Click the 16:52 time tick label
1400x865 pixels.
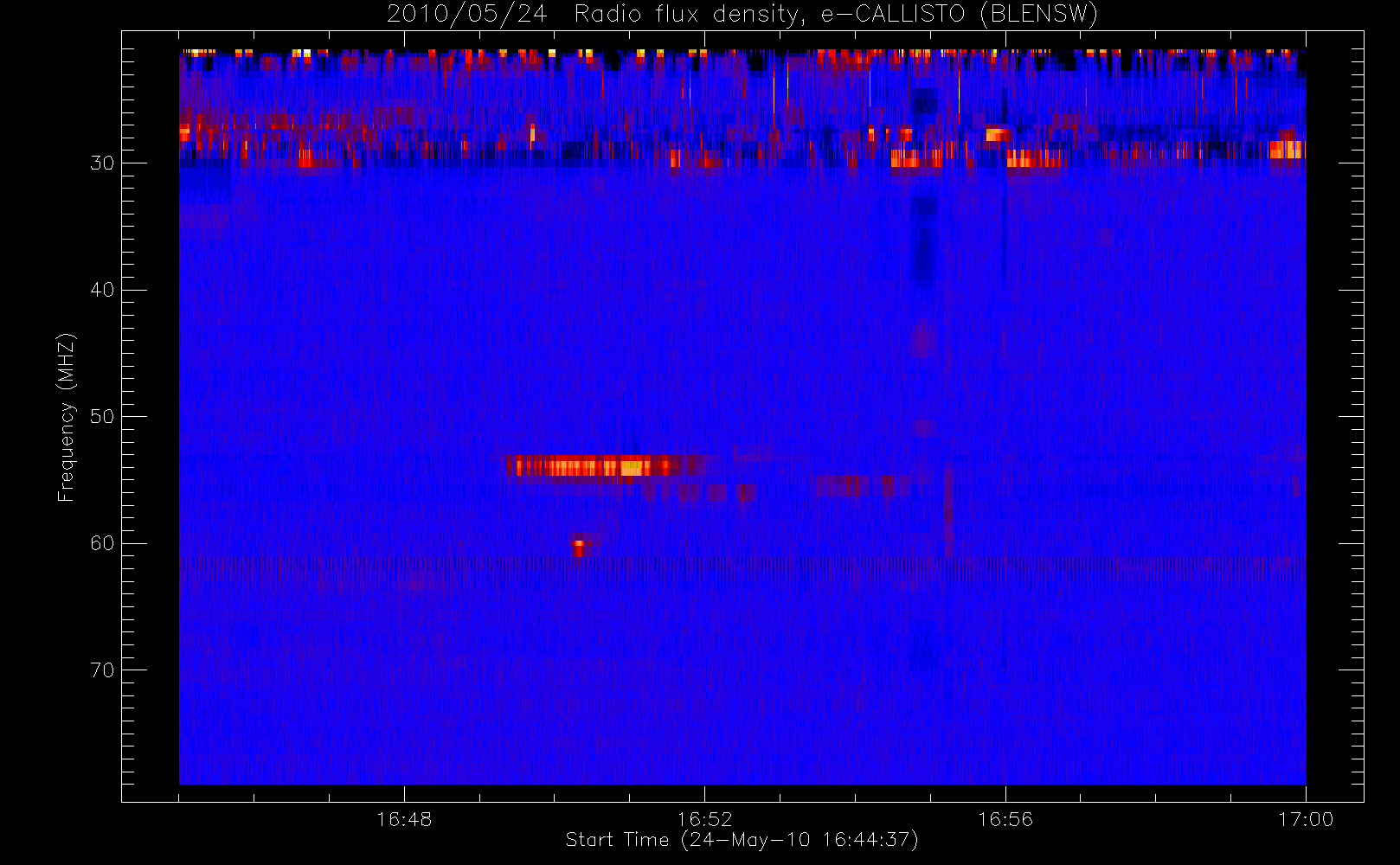(x=704, y=819)
